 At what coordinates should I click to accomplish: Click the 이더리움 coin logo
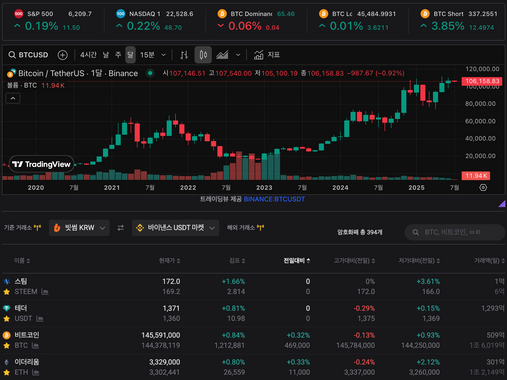pyautogui.click(x=6, y=362)
